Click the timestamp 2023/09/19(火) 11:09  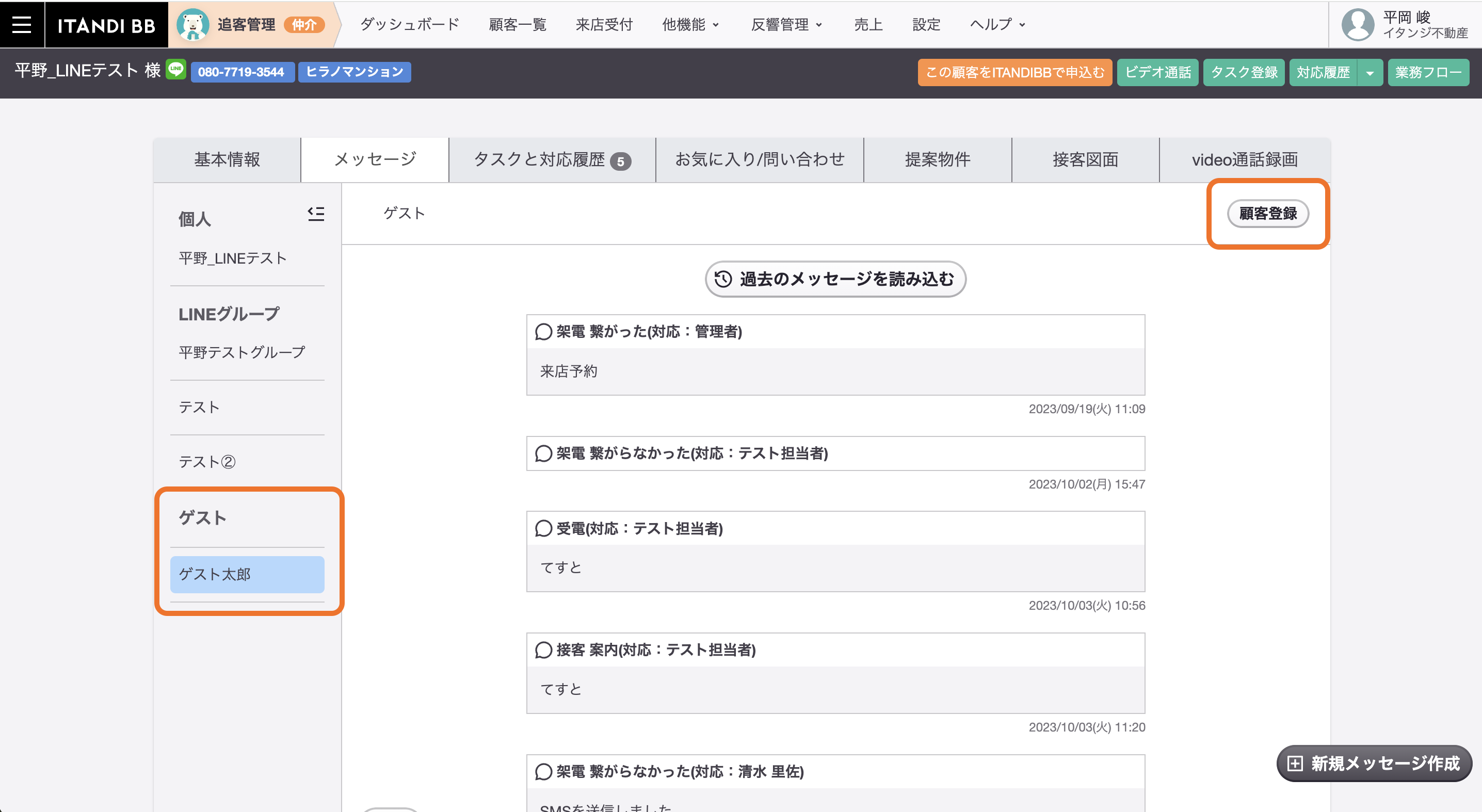pyautogui.click(x=1087, y=410)
